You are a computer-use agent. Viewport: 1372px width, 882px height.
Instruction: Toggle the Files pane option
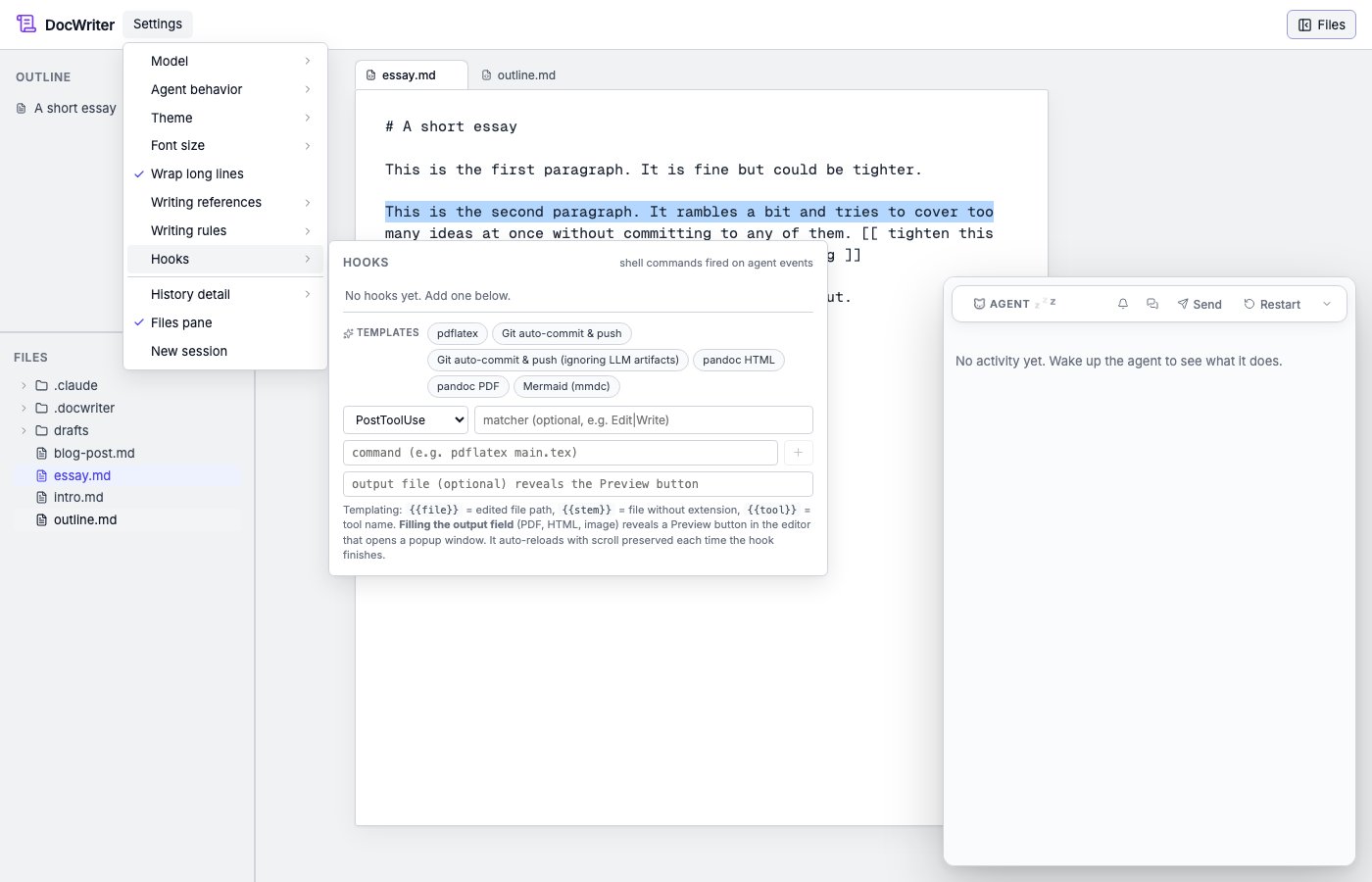coord(225,322)
